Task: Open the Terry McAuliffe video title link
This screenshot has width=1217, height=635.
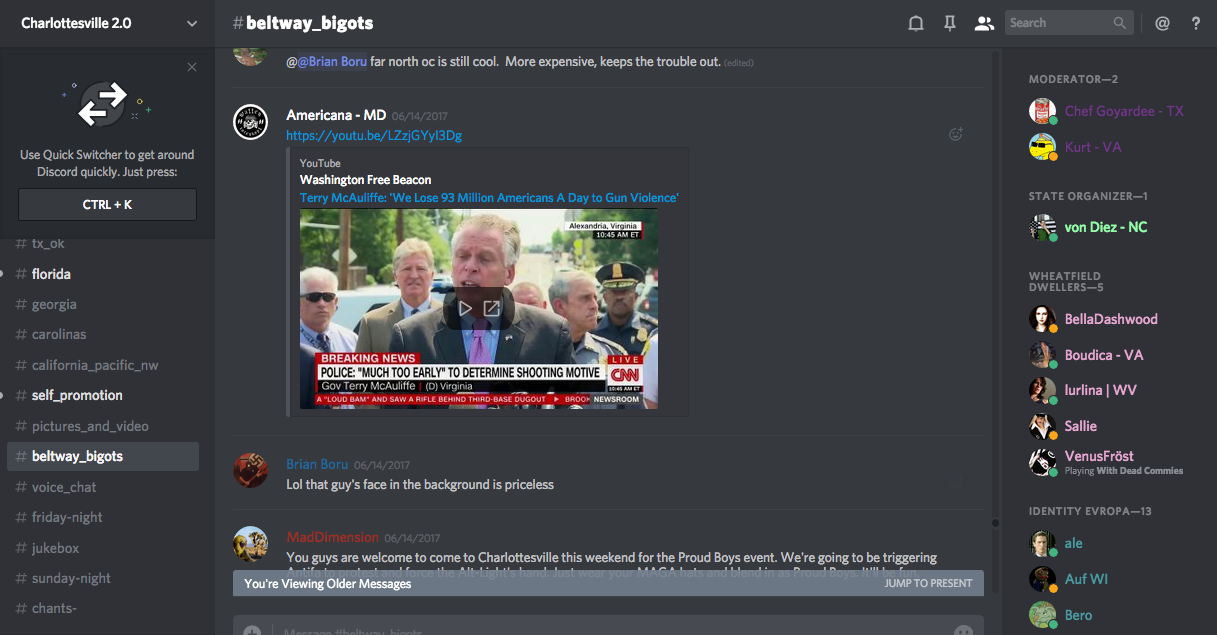Action: pos(489,198)
